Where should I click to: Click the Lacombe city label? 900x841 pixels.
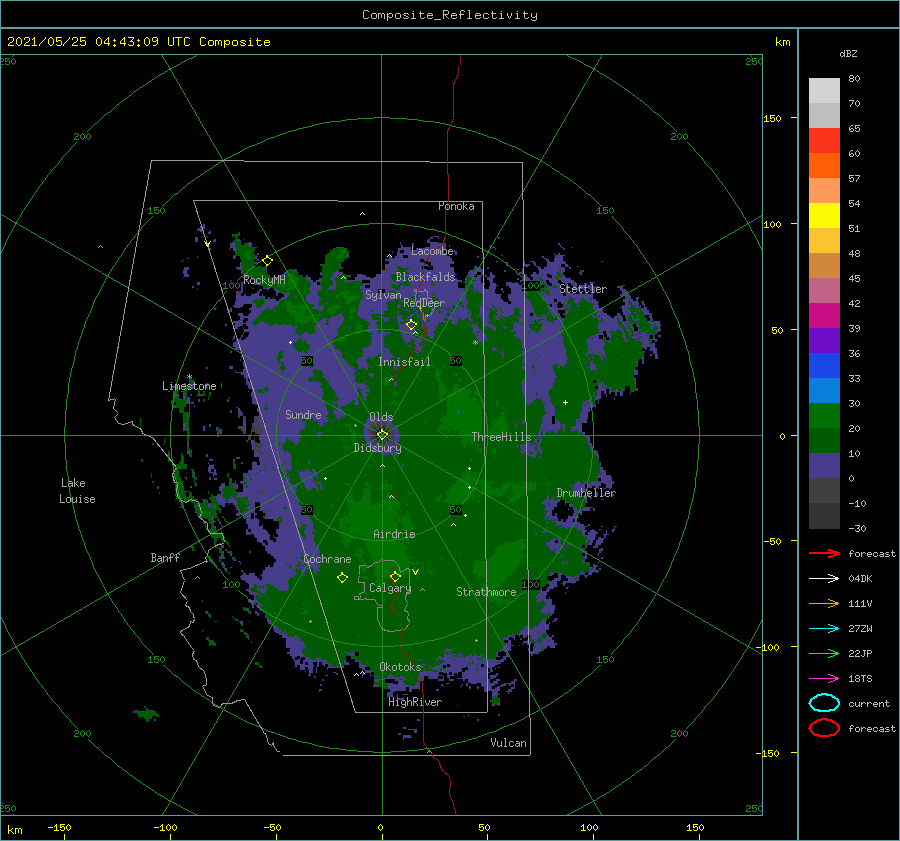[432, 251]
